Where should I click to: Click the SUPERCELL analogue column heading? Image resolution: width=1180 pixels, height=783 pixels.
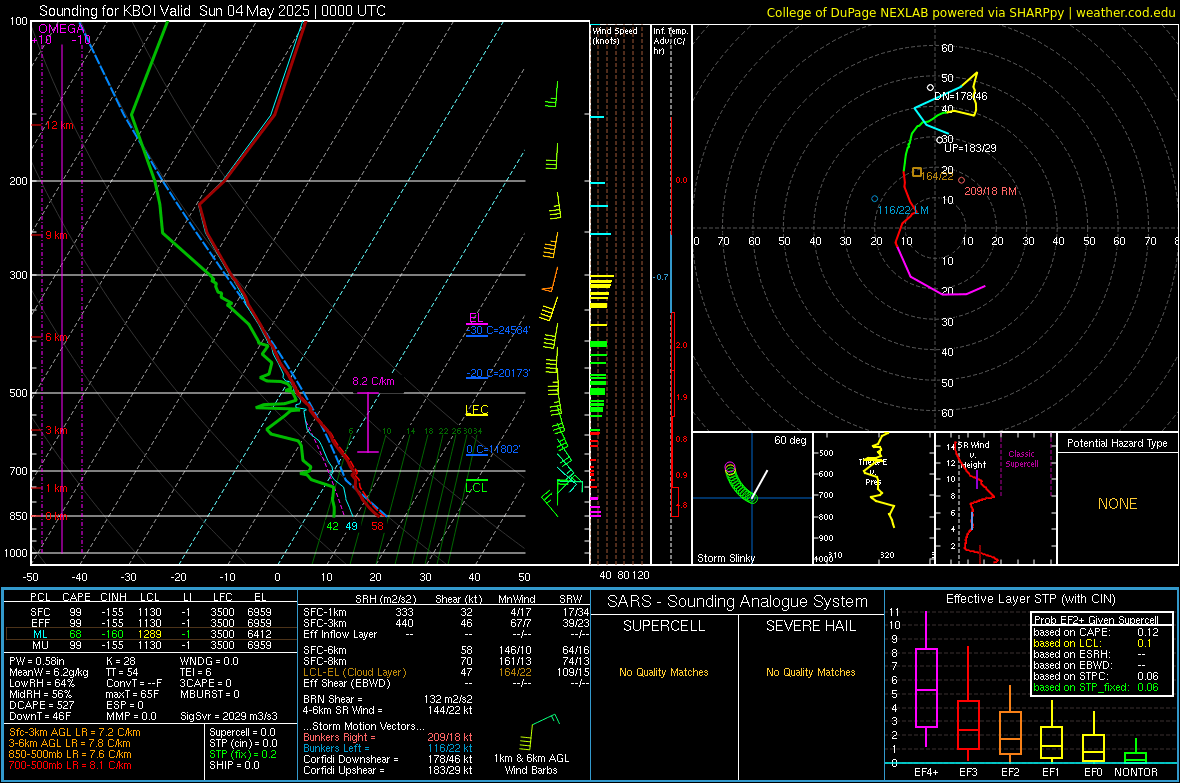click(x=664, y=626)
